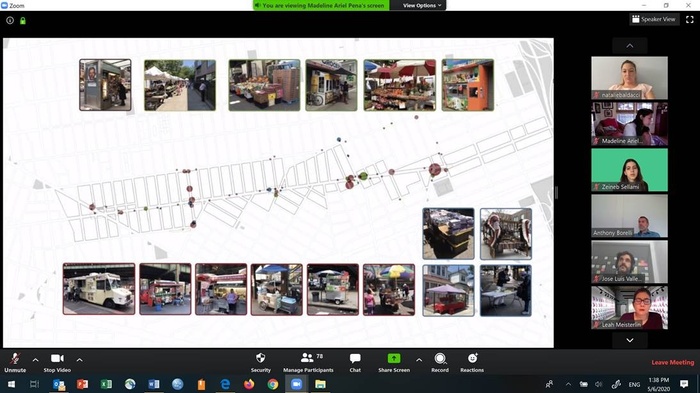
Task: Show next participants with down chevron
Action: click(x=629, y=340)
